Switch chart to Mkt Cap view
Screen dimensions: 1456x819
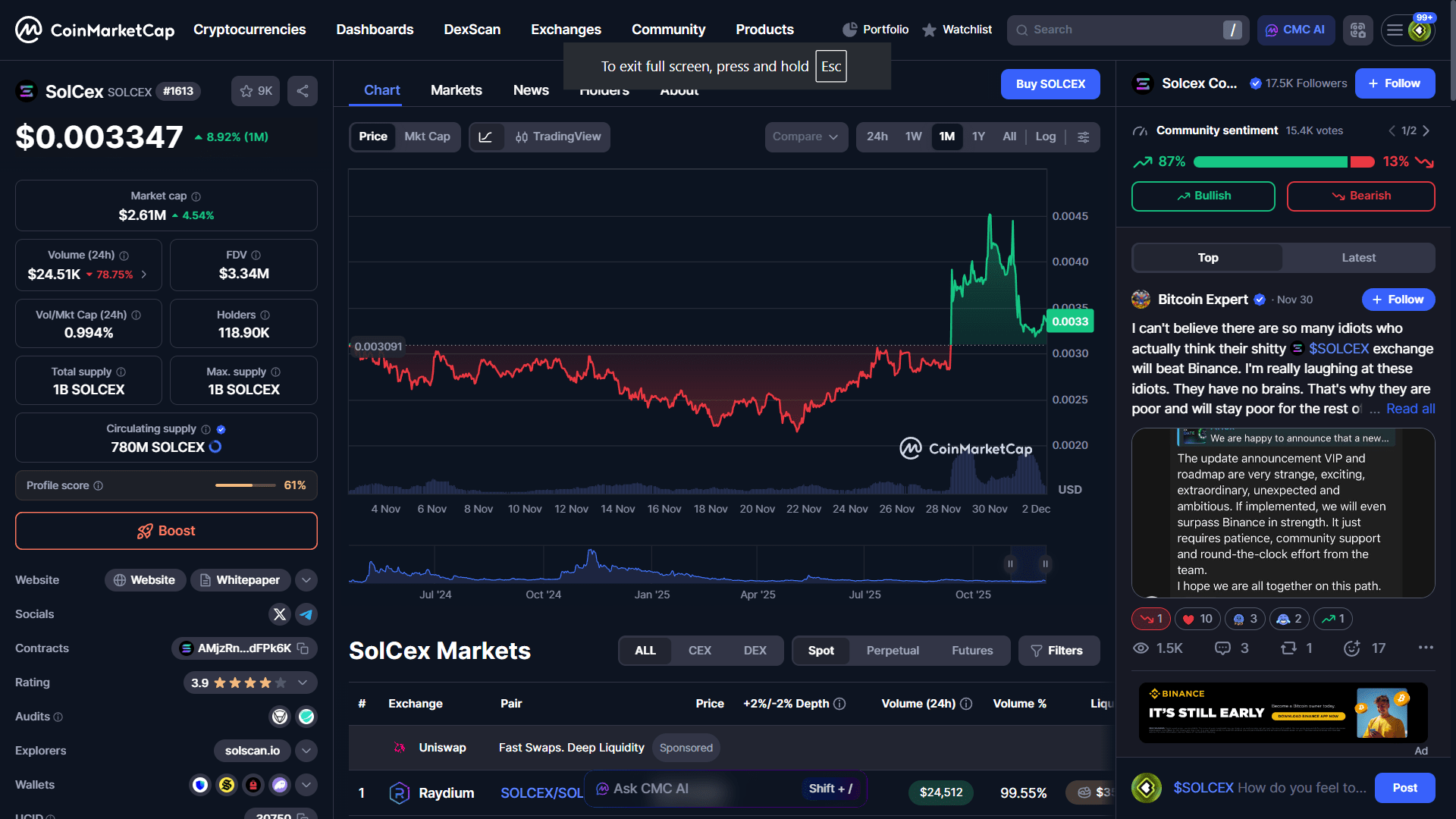(x=427, y=137)
